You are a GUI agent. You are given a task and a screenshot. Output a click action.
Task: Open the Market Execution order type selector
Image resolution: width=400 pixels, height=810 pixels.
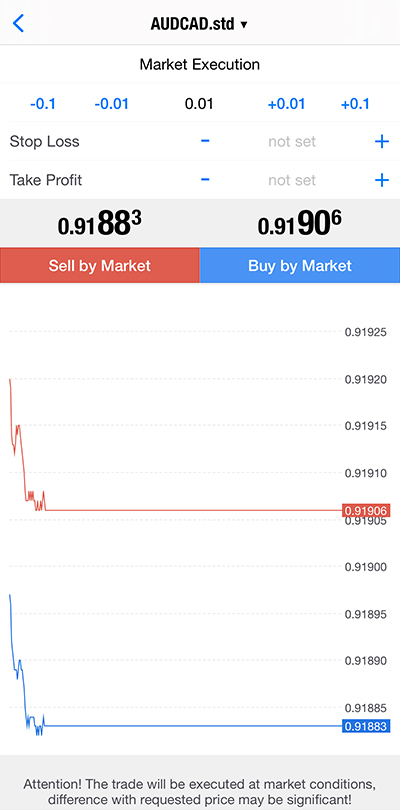tap(199, 65)
